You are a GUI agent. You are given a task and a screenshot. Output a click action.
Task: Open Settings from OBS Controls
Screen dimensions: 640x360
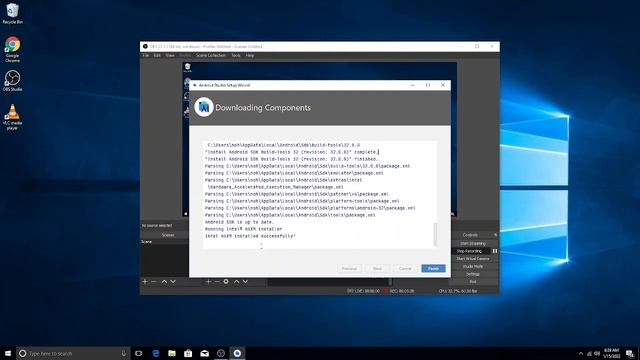pyautogui.click(x=473, y=274)
